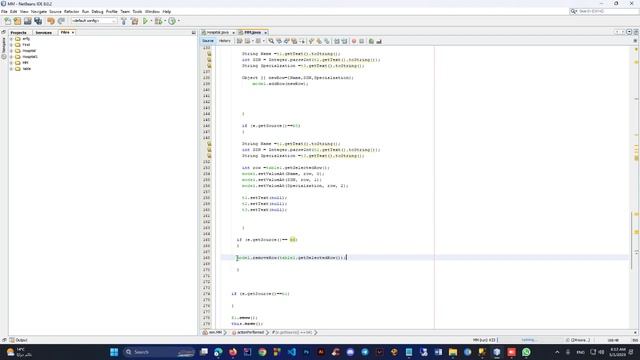Open the default config combo box
The width and height of the screenshot is (640, 360).
click(x=94, y=21)
